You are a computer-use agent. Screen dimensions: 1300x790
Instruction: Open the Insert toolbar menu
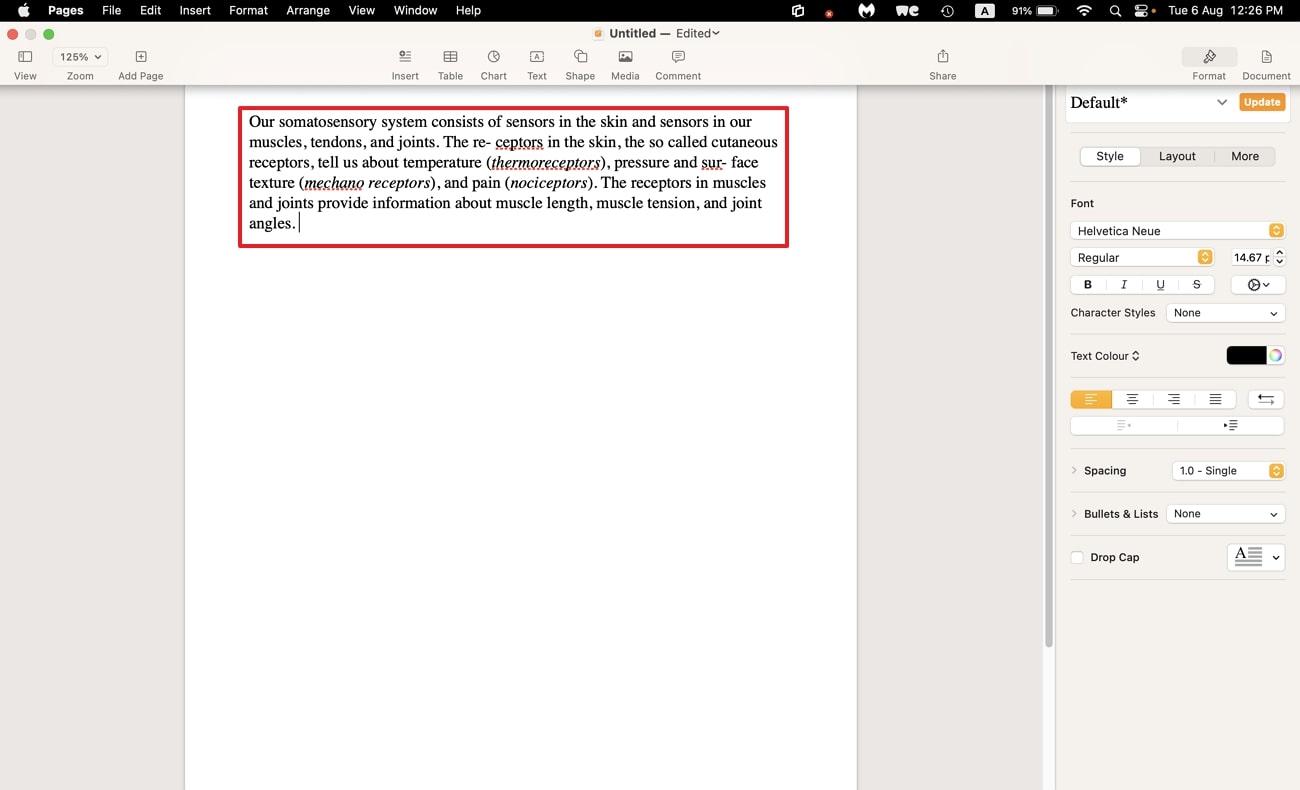tap(405, 65)
